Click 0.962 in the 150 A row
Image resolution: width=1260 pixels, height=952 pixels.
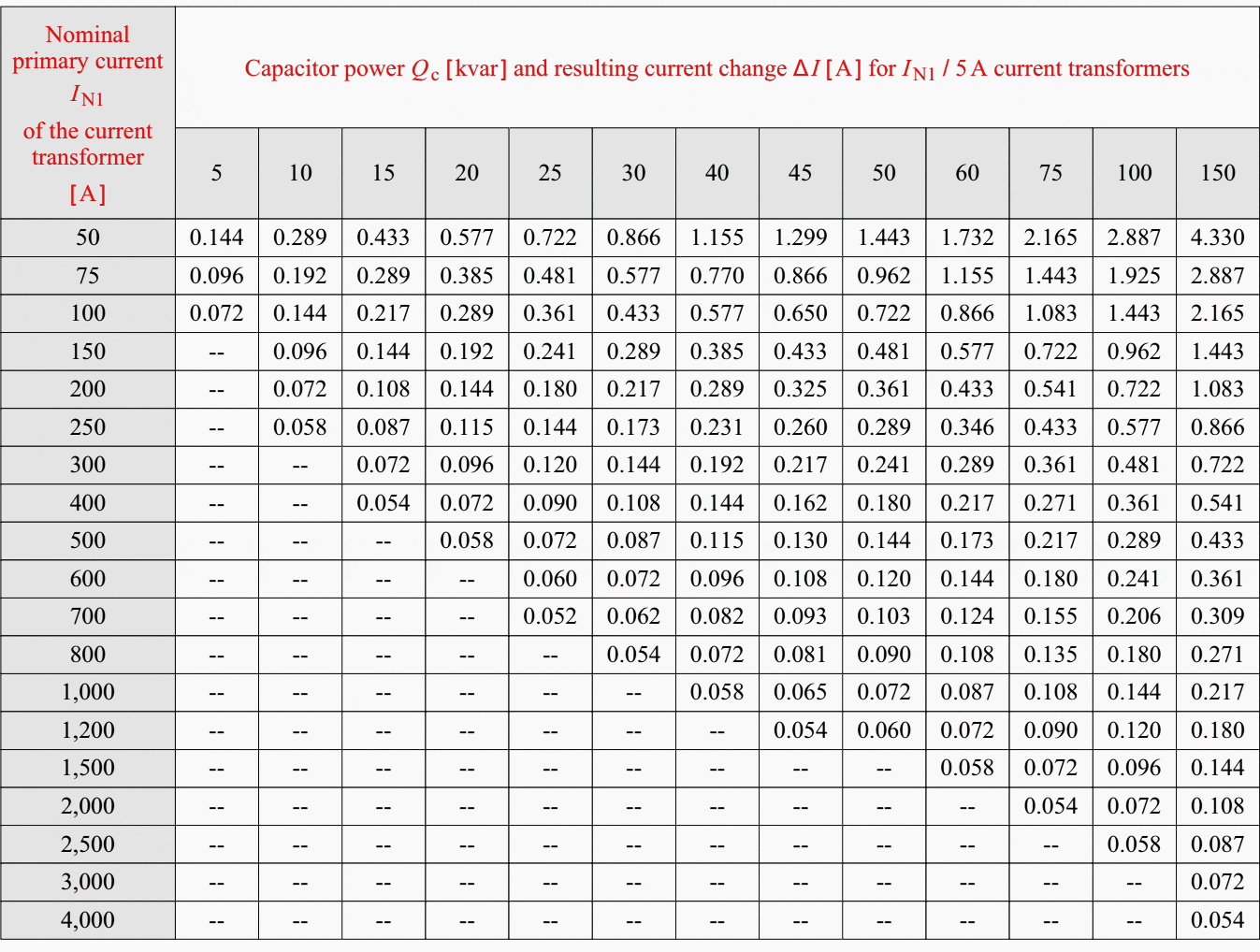pyautogui.click(x=1134, y=352)
